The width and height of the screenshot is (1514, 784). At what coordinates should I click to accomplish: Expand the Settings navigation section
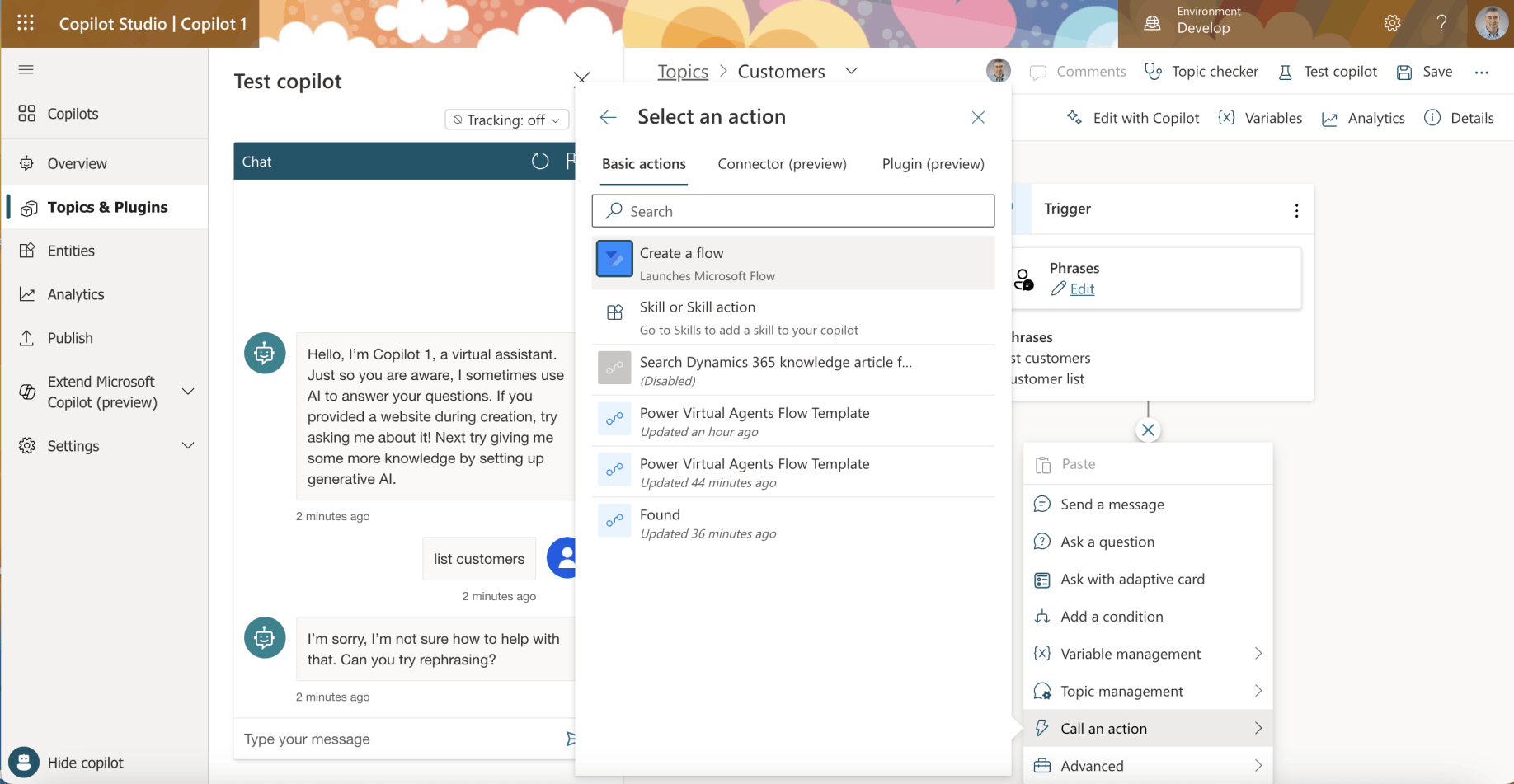tap(188, 446)
